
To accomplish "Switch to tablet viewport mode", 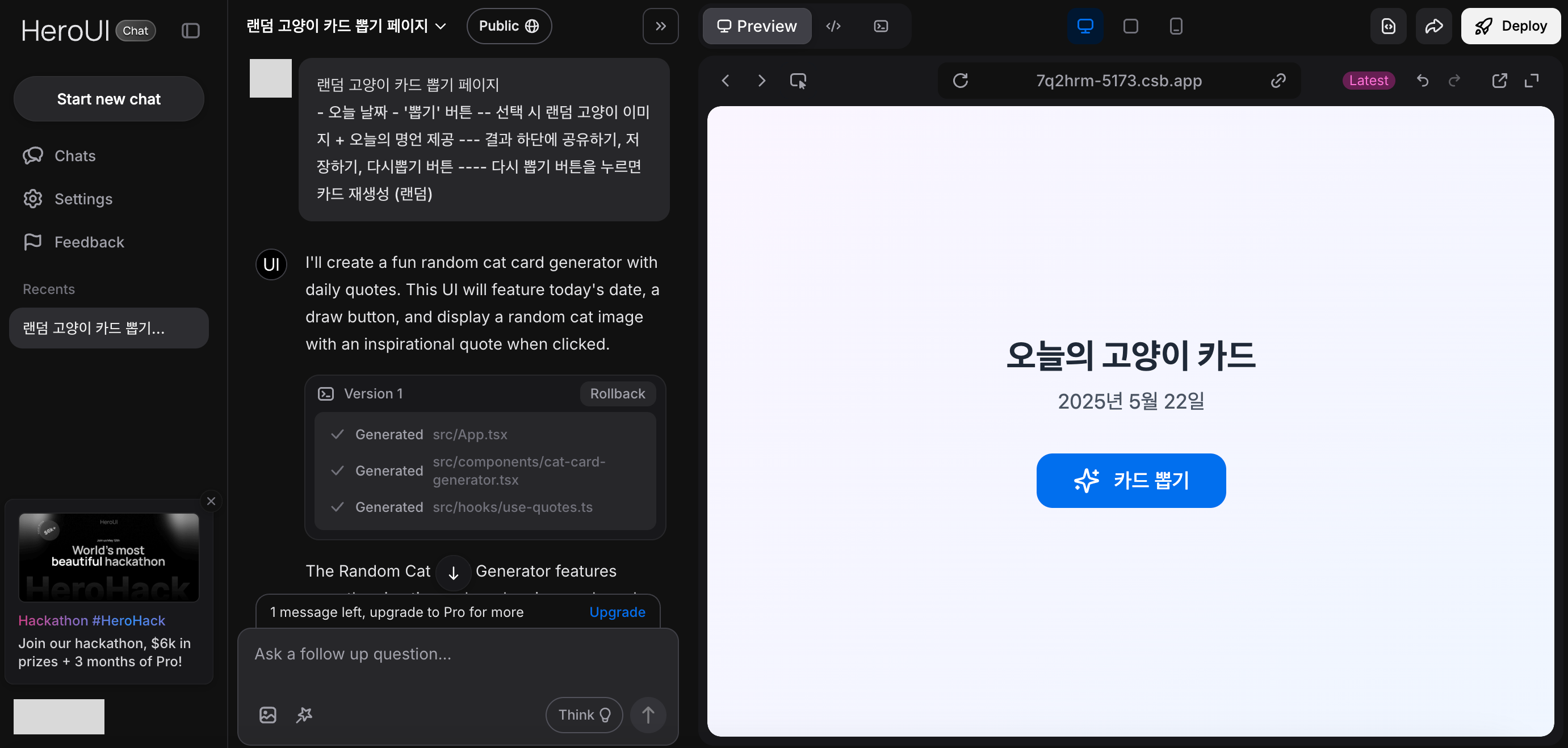I will pos(1130,26).
